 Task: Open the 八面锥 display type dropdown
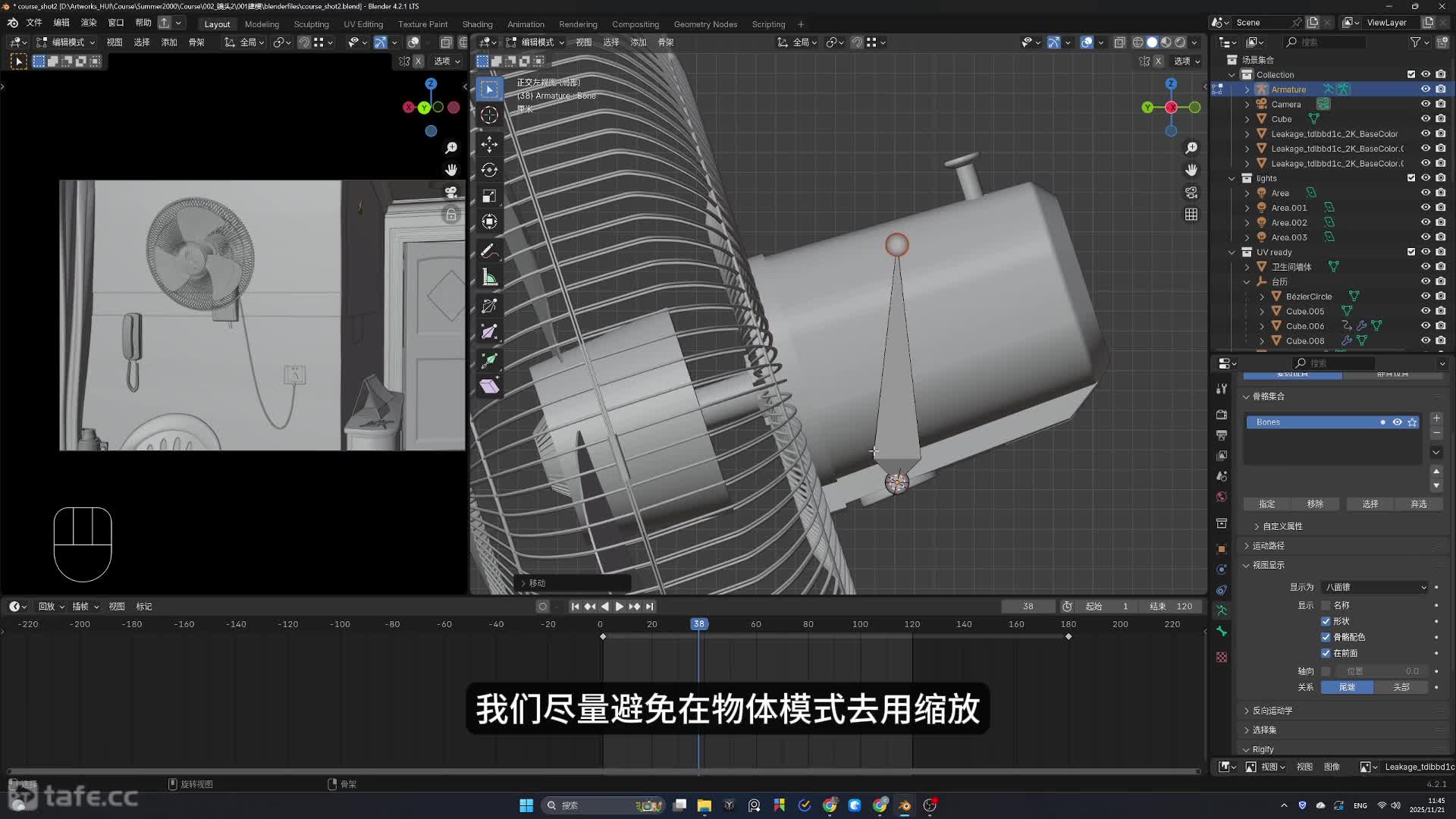pos(1375,587)
